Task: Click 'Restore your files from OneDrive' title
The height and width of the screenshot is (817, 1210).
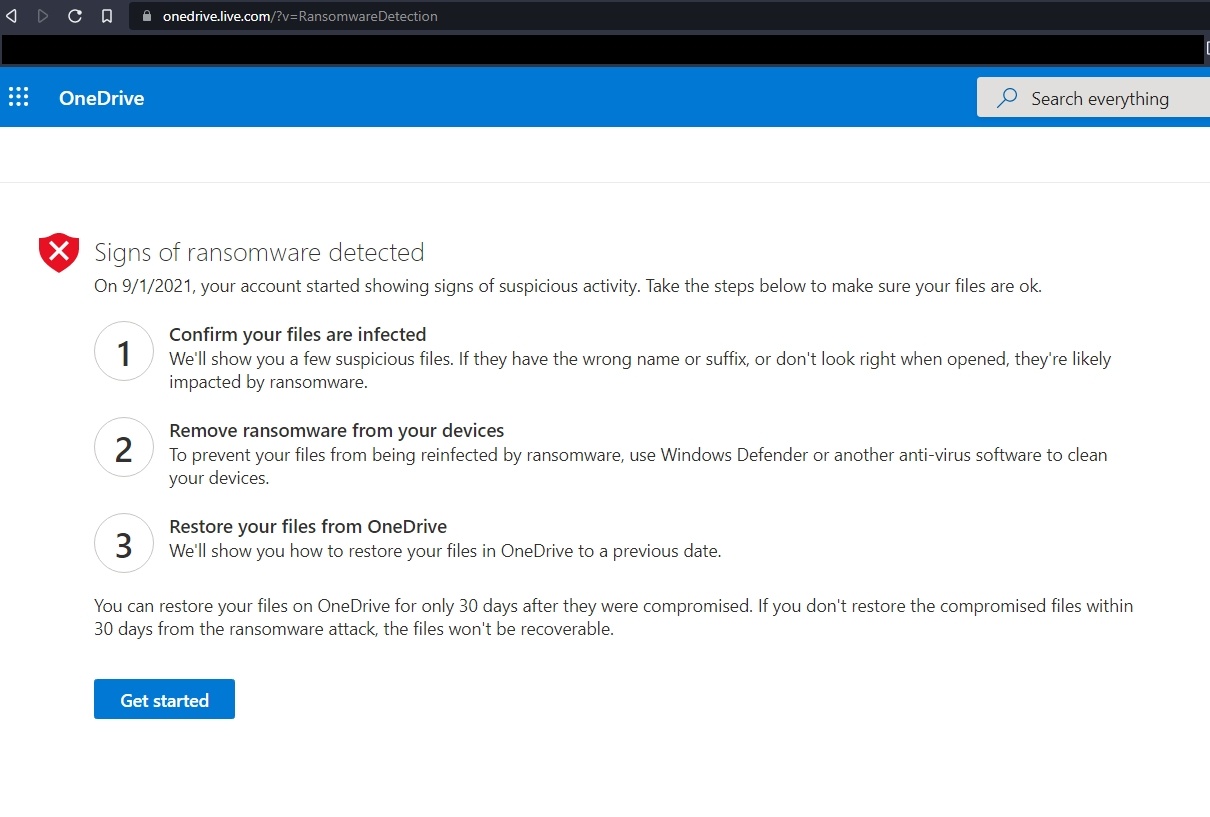Action: 308,526
